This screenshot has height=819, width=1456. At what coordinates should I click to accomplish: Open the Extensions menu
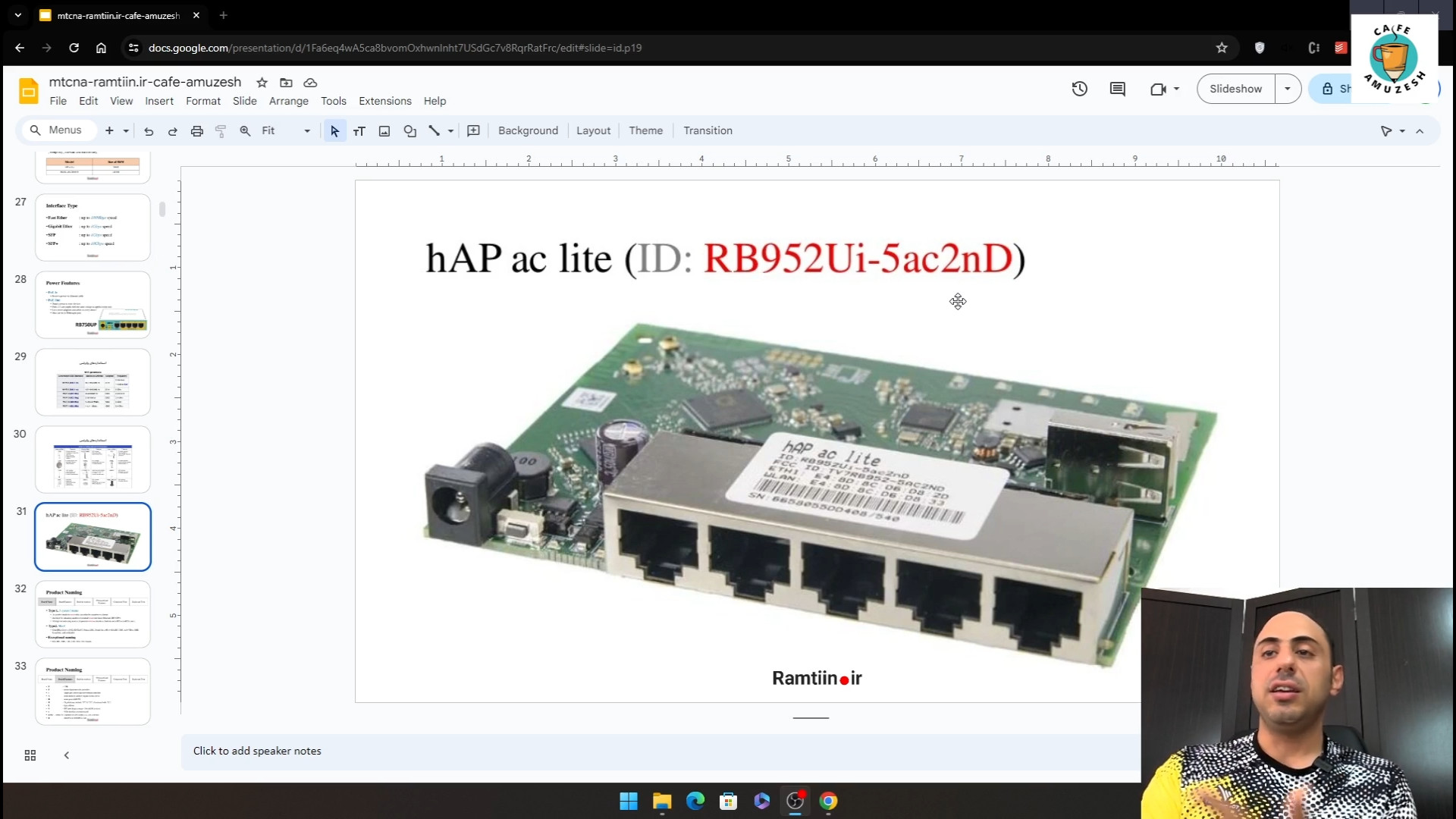(385, 101)
